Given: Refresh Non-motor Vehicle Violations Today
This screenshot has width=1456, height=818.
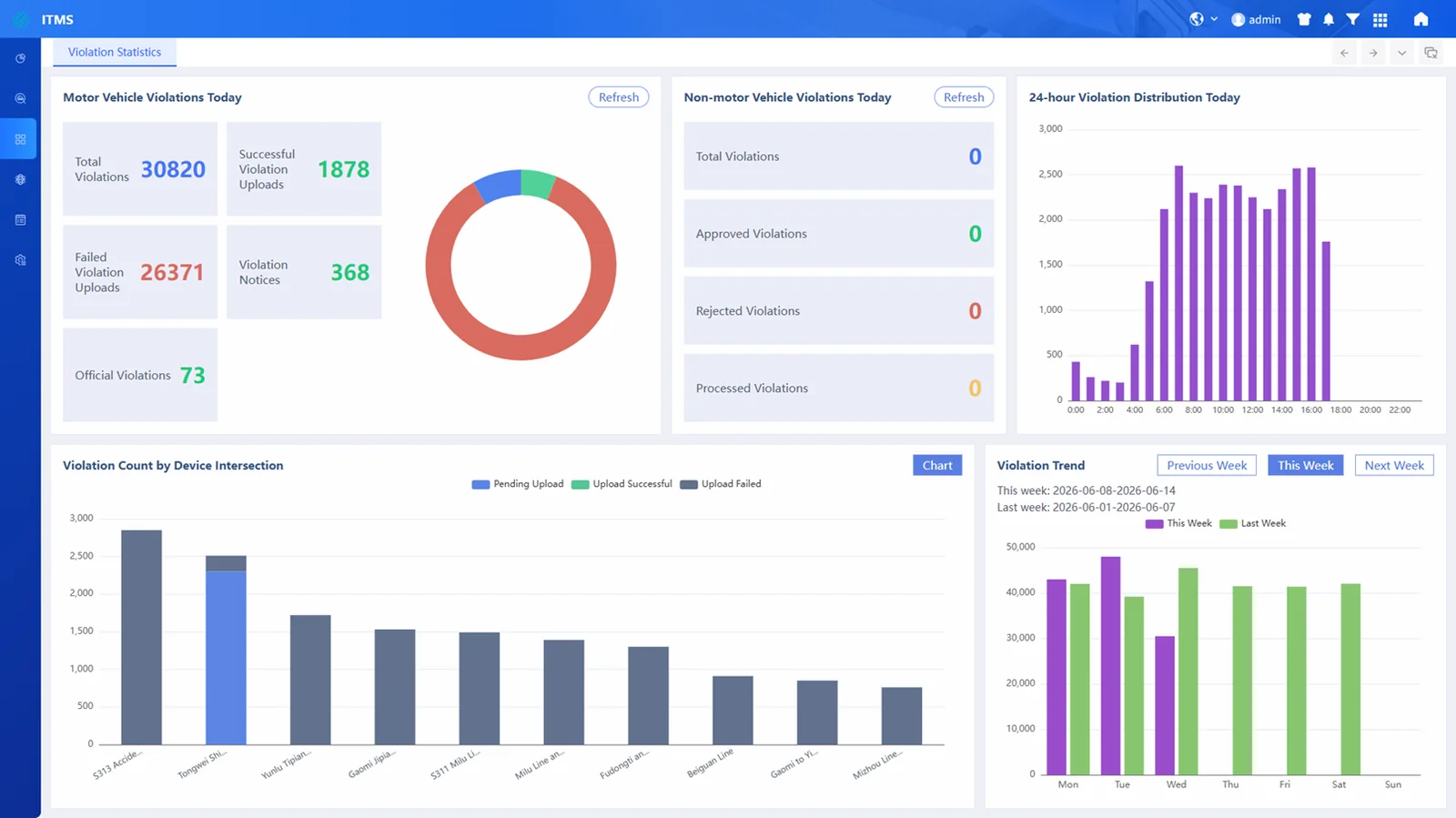Looking at the screenshot, I should click(964, 97).
